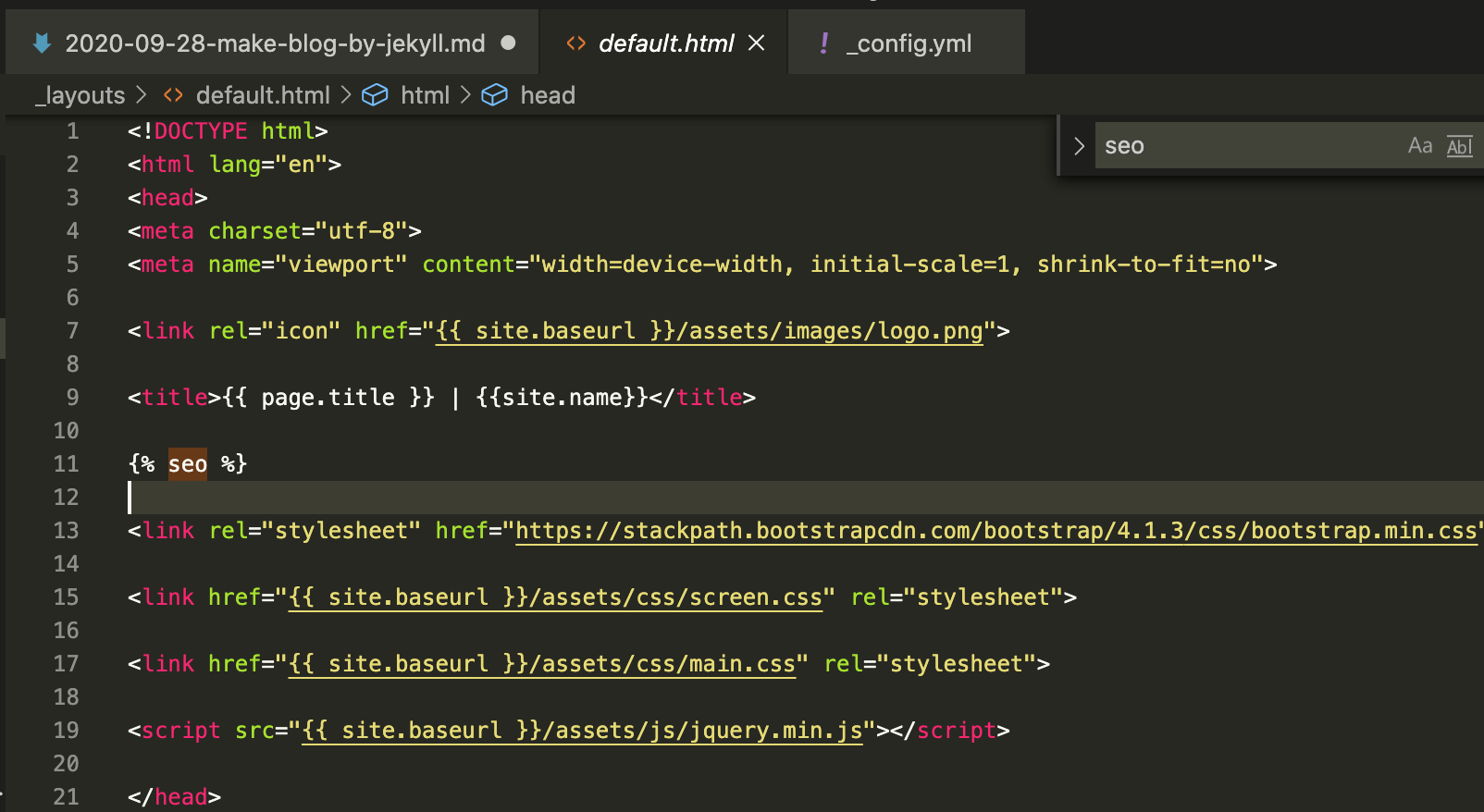Click the closing head tag on line 21
This screenshot has width=1484, height=812.
tap(174, 797)
